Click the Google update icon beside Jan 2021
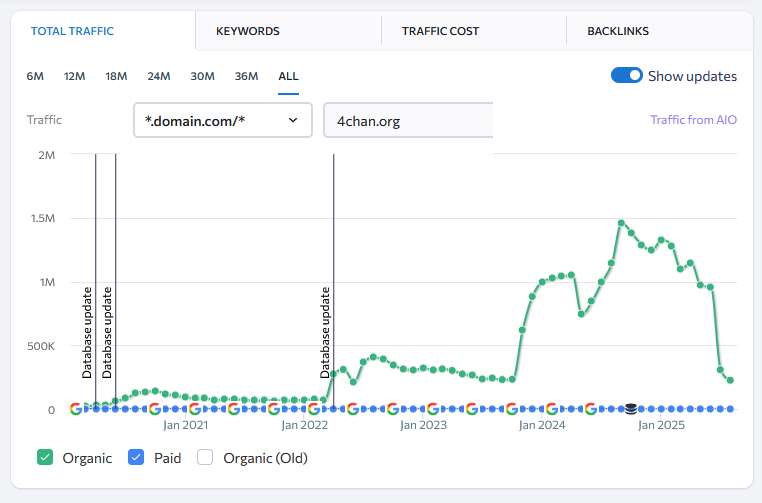This screenshot has width=762, height=503. [x=195, y=409]
